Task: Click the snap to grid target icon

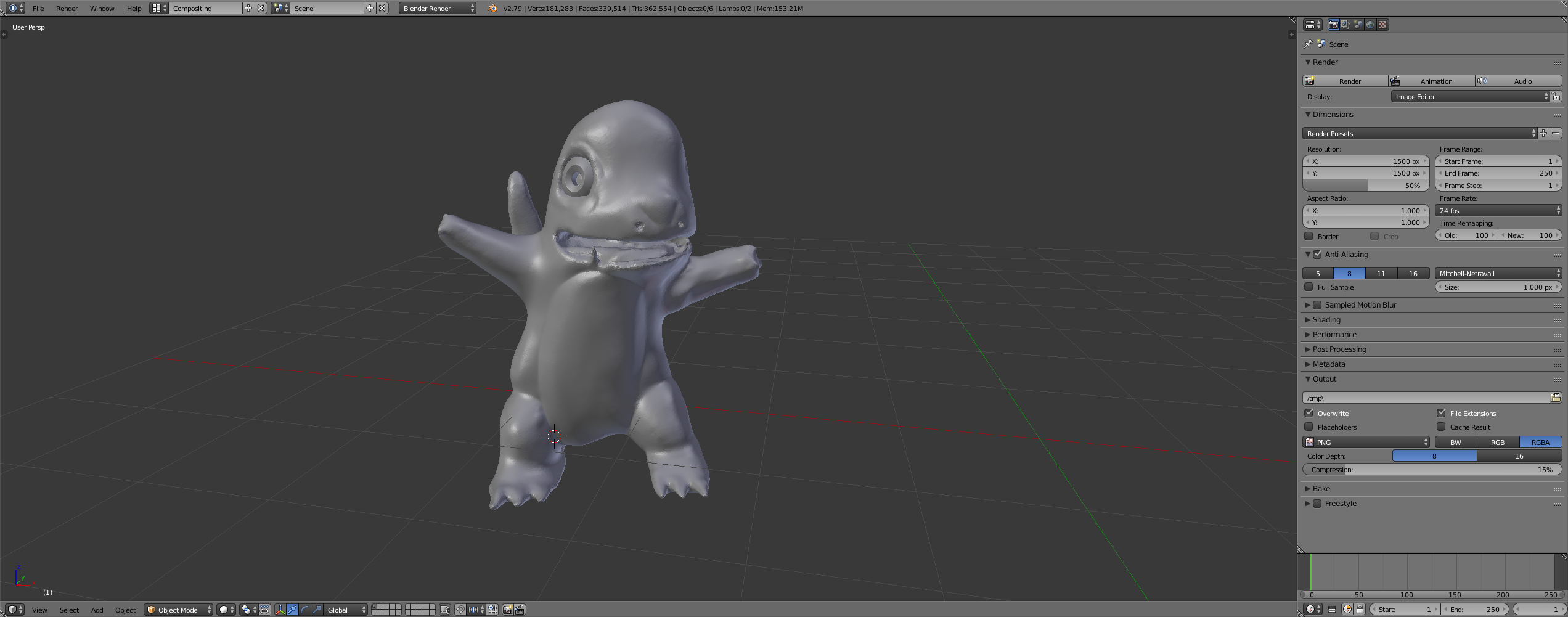Action: pos(492,610)
